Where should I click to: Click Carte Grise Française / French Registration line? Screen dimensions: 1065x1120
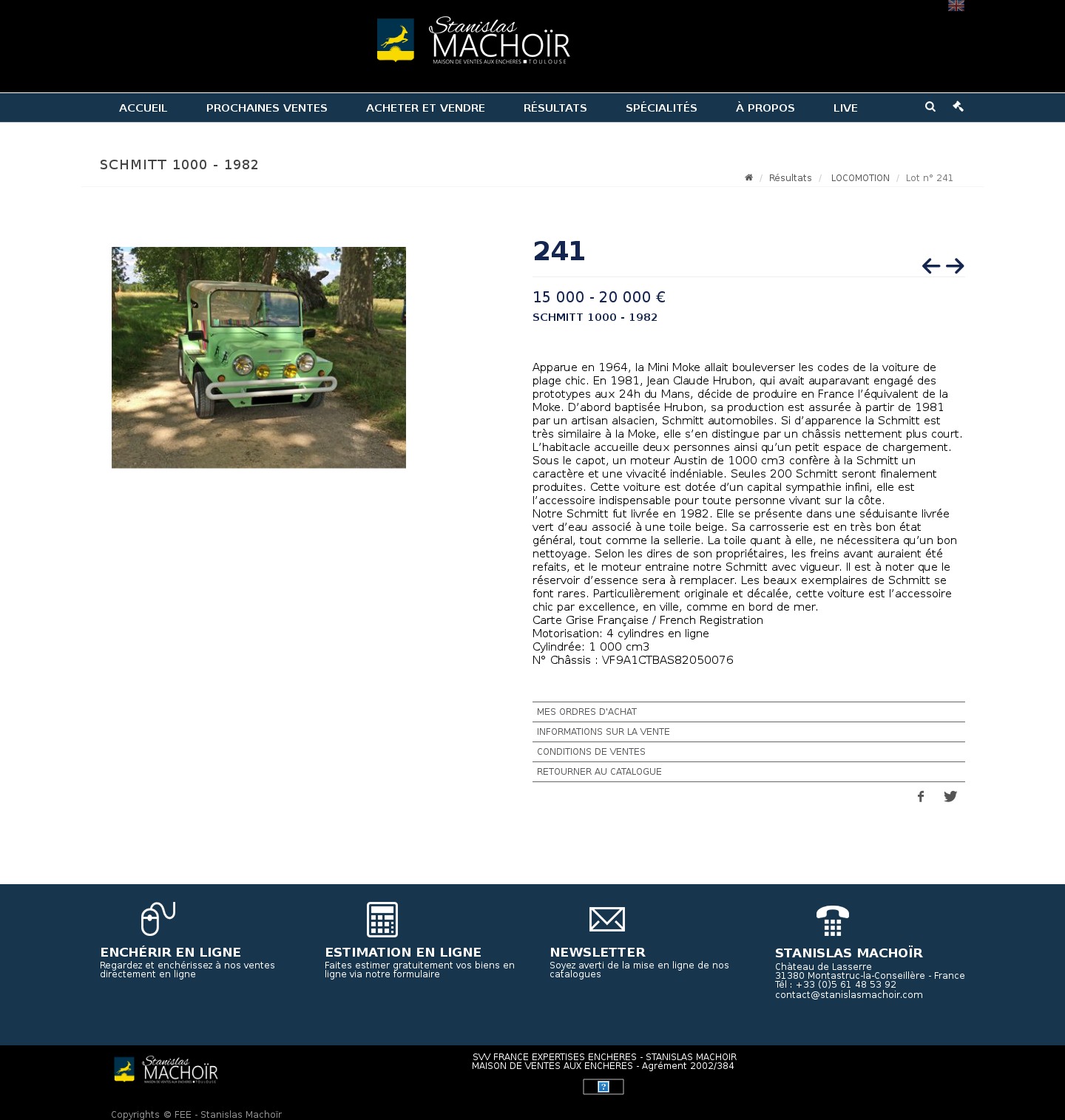(x=648, y=620)
